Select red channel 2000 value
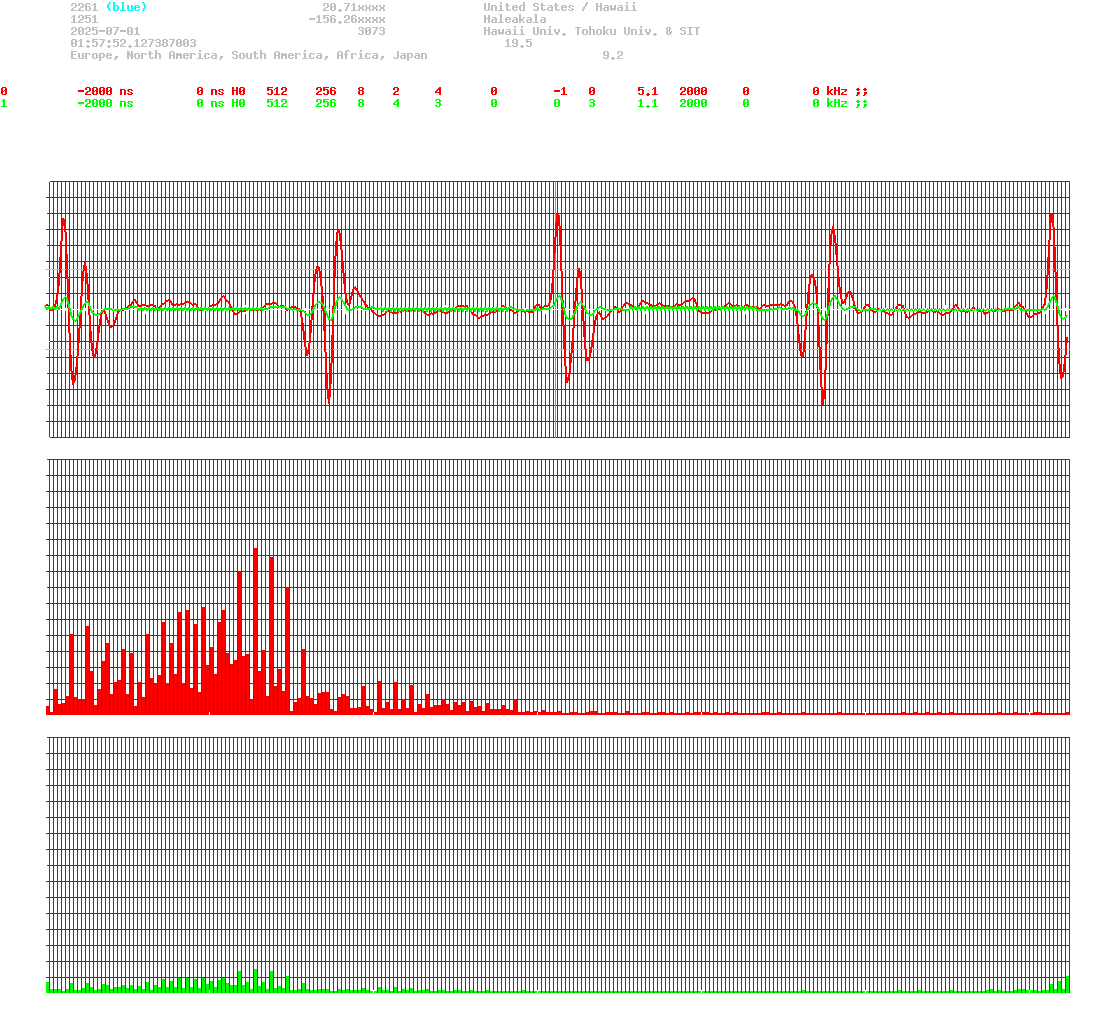 click(693, 92)
